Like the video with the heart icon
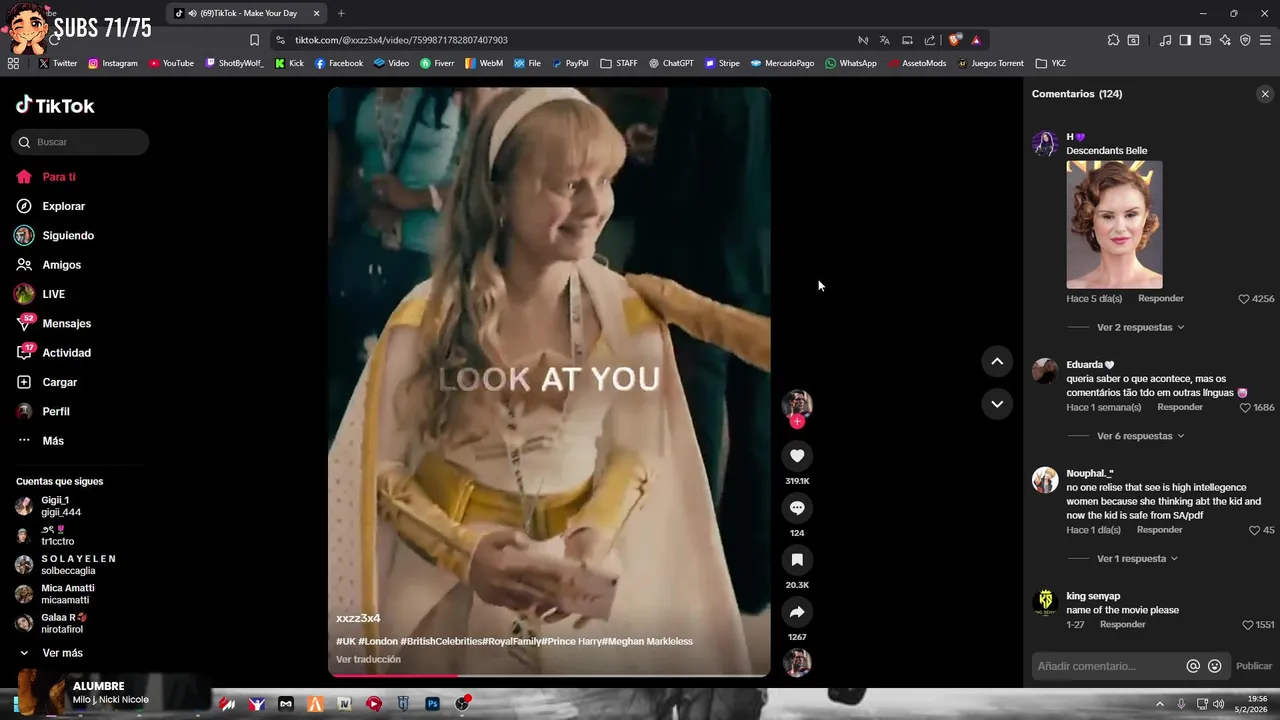This screenshot has width=1280, height=720. click(x=797, y=456)
